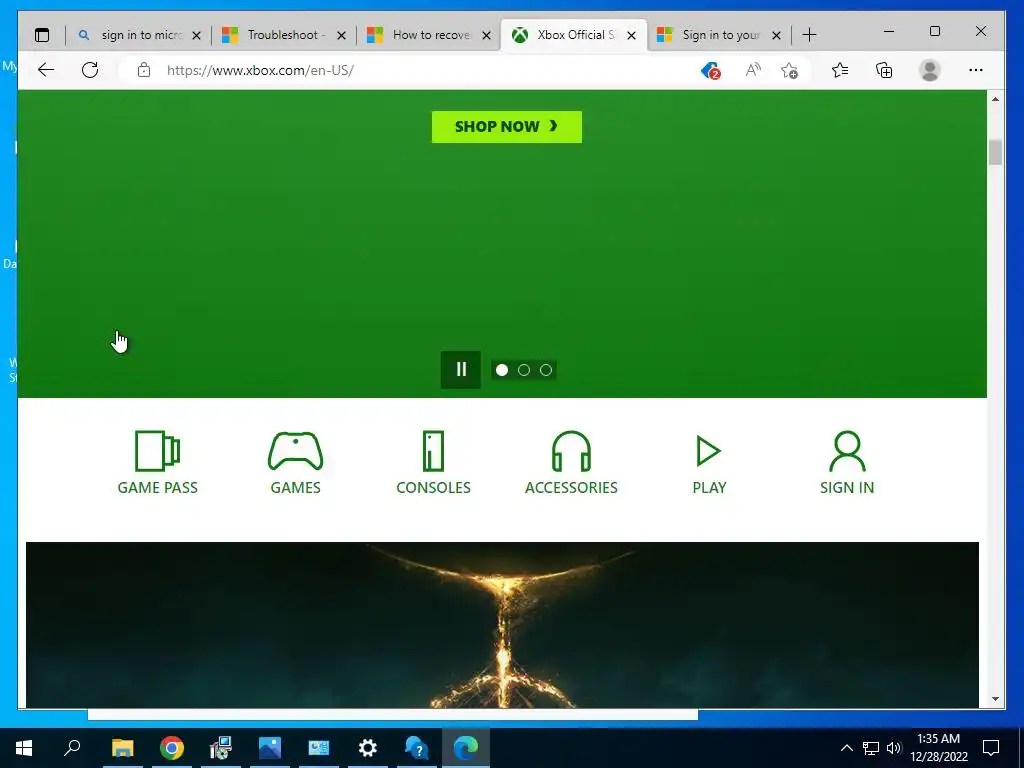Refresh the Xbox page
The height and width of the screenshot is (768, 1024).
(90, 70)
